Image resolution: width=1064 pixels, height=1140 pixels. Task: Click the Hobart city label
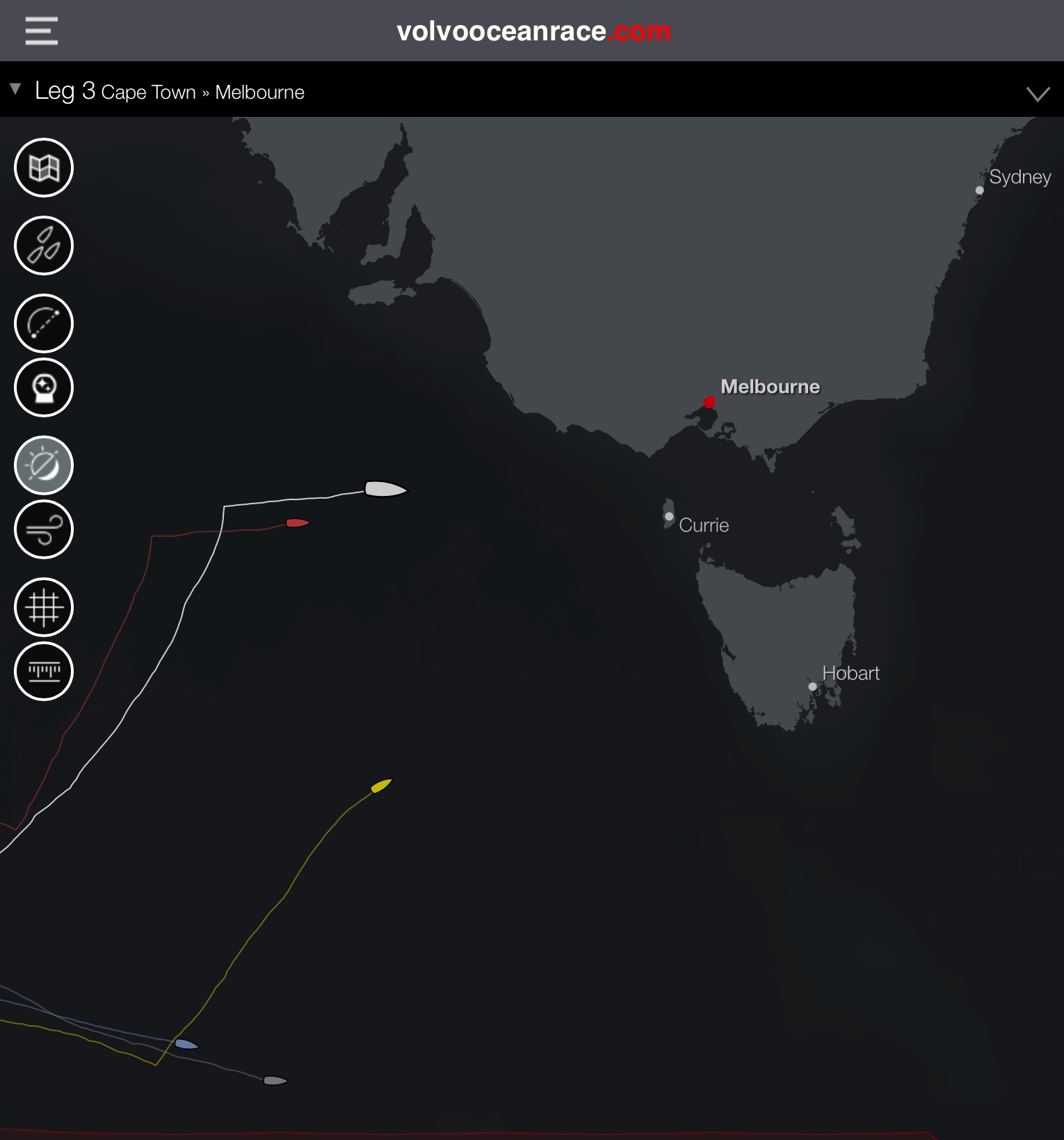[851, 673]
